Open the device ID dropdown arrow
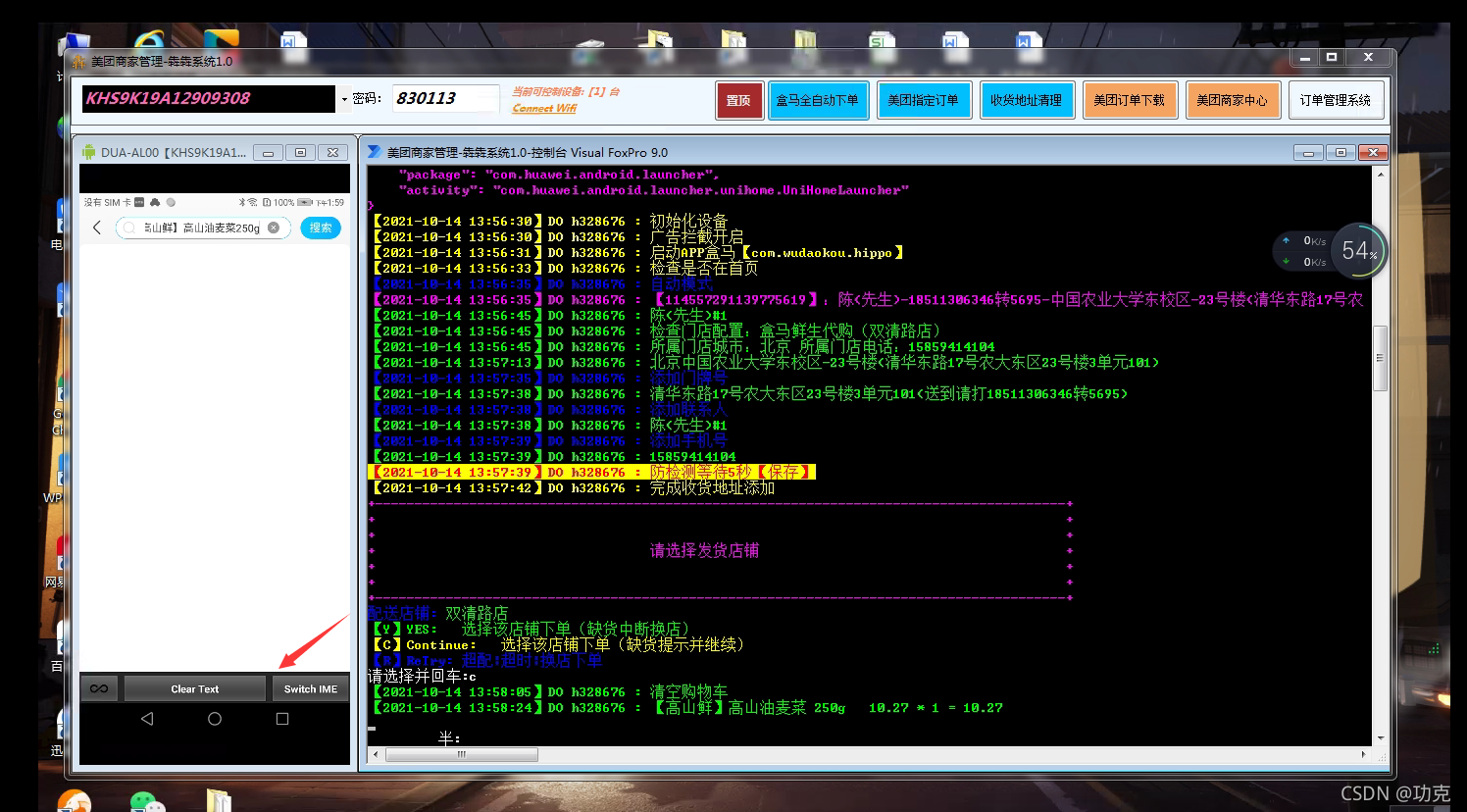Viewport: 1467px width, 812px height. [x=344, y=99]
